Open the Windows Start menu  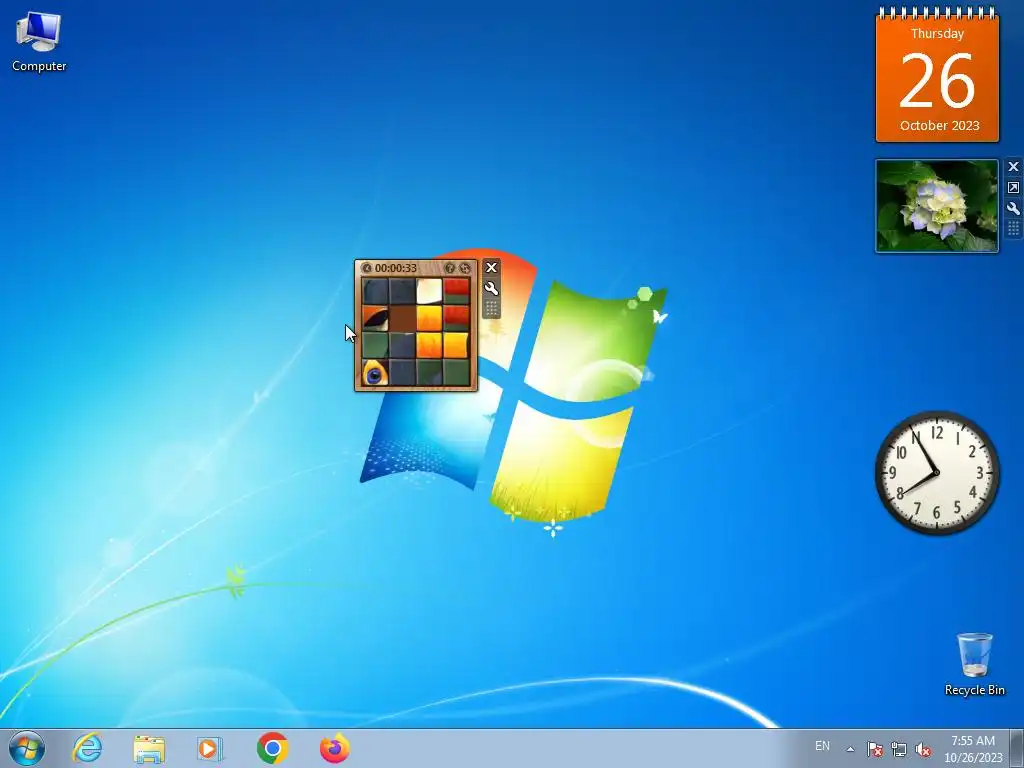tap(27, 748)
